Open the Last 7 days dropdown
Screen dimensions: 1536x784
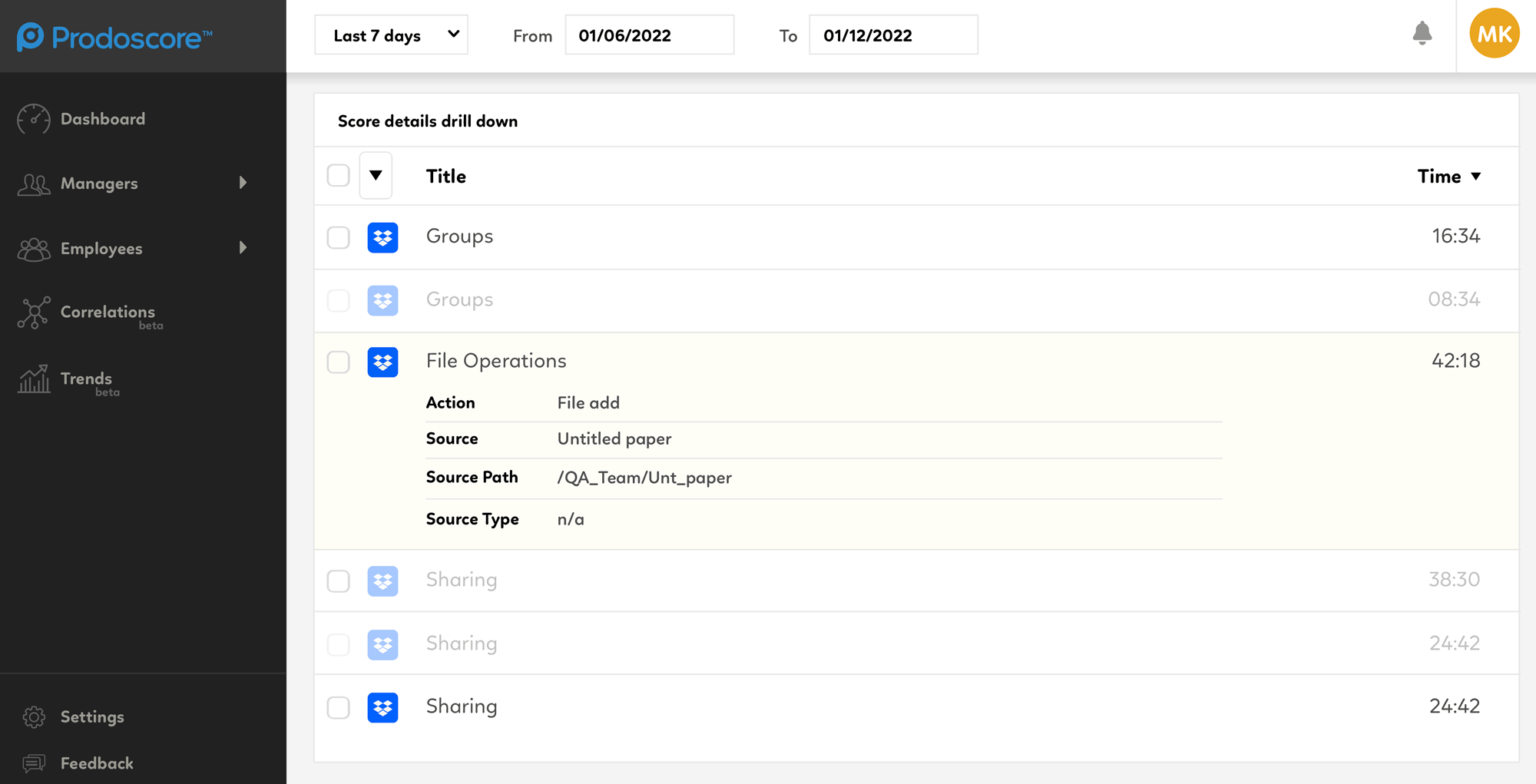coord(391,35)
